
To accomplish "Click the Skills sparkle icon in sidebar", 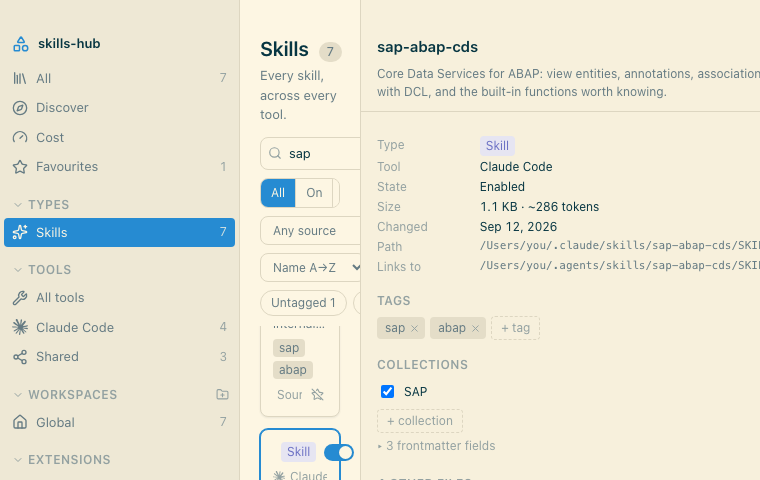I will pos(20,232).
